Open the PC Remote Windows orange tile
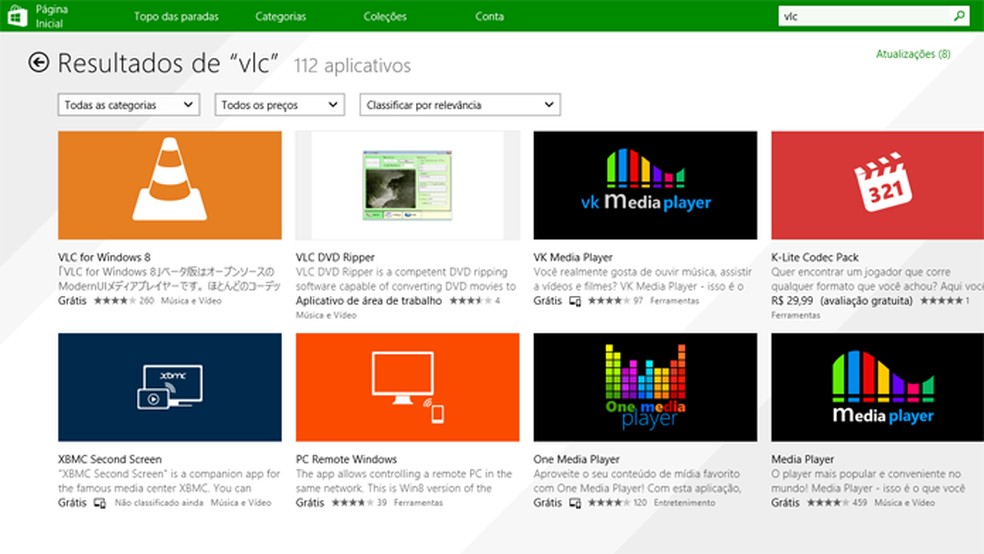Viewport: 984px width, 554px height. [407, 387]
